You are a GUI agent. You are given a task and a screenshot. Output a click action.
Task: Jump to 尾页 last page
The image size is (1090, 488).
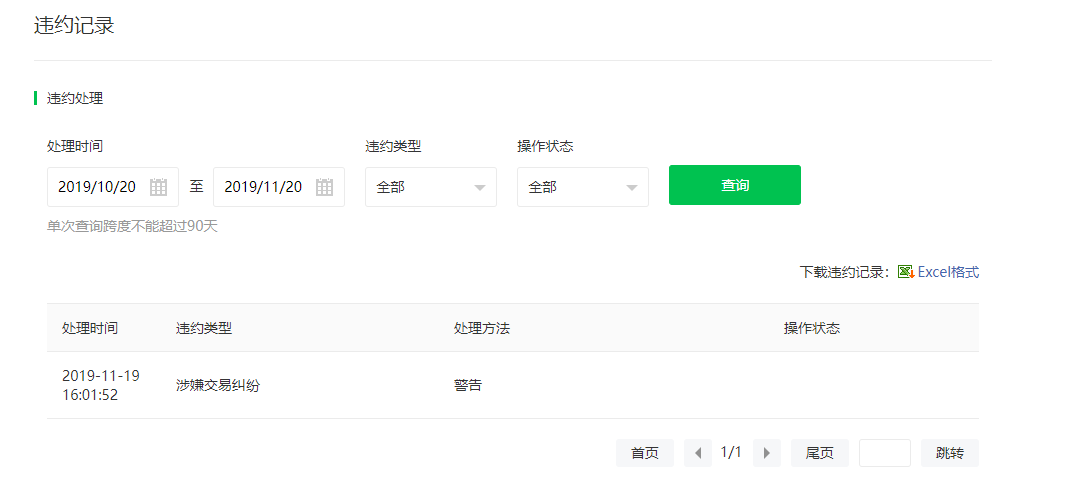click(x=820, y=453)
